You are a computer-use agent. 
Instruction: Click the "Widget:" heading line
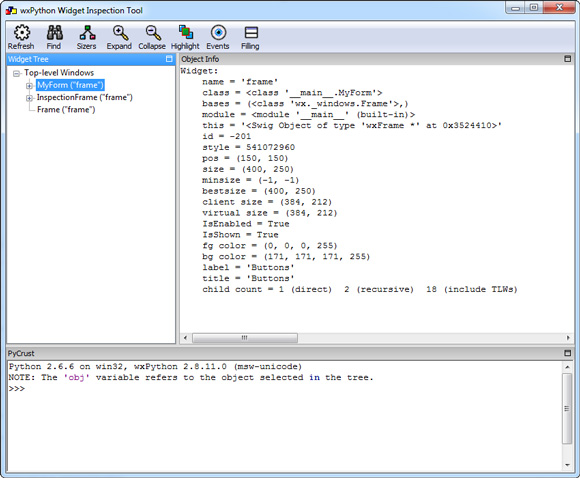(x=199, y=71)
